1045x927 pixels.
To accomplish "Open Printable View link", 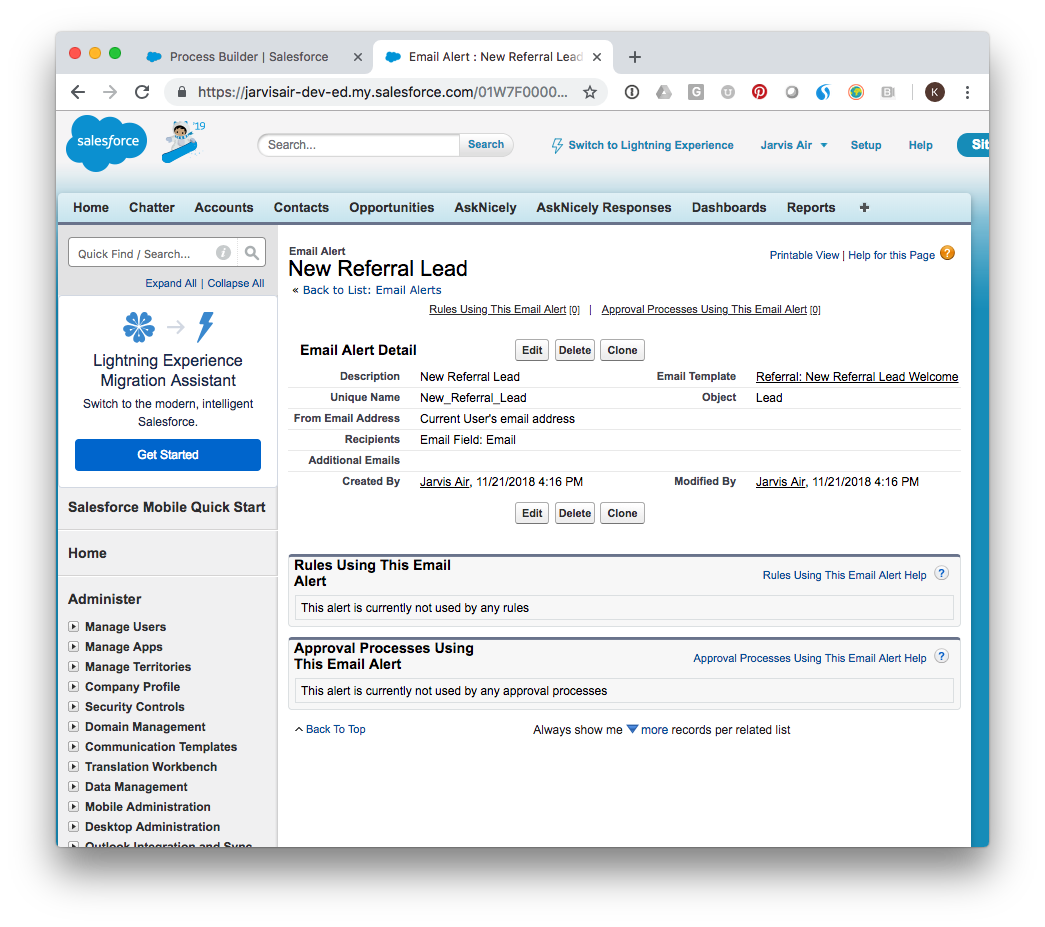I will [x=804, y=255].
